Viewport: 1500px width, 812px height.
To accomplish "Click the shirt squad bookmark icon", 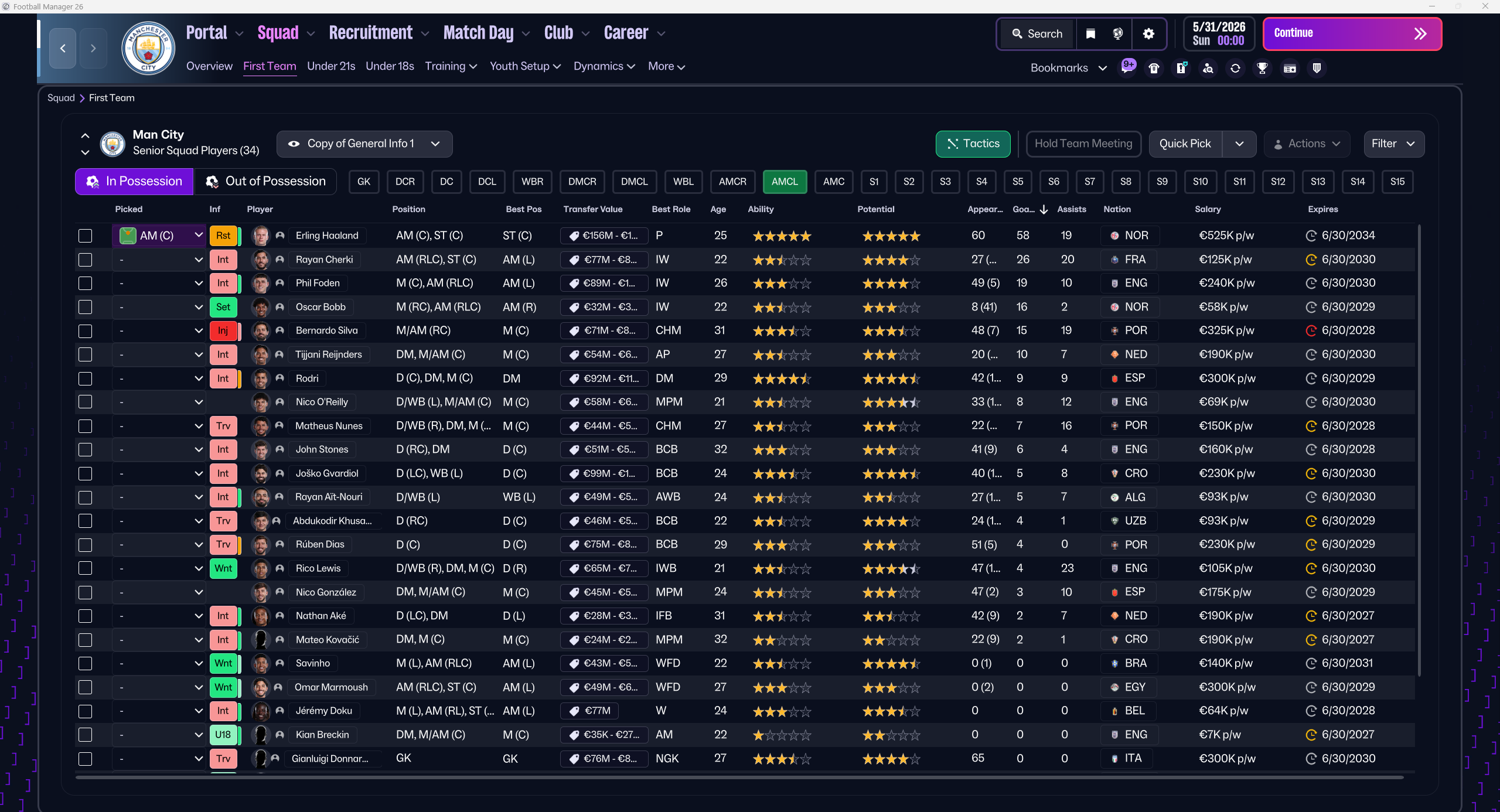I will click(x=1154, y=68).
